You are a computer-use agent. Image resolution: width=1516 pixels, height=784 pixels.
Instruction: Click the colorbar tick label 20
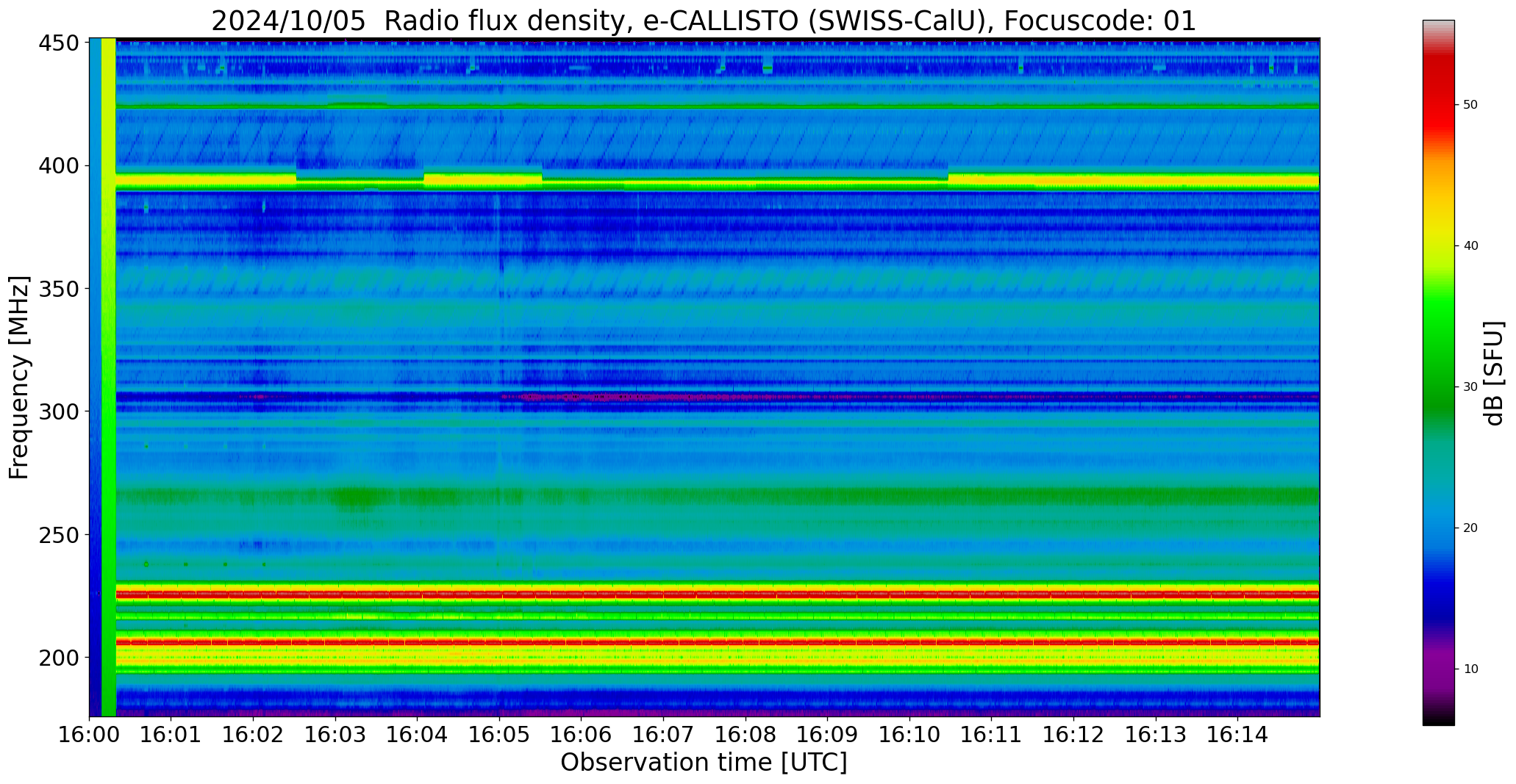click(x=1470, y=528)
